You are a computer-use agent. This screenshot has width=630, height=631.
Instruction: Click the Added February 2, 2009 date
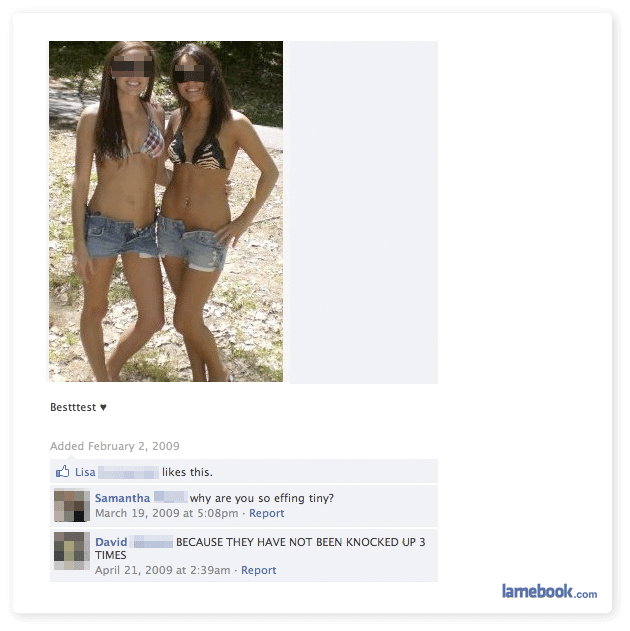pos(115,446)
